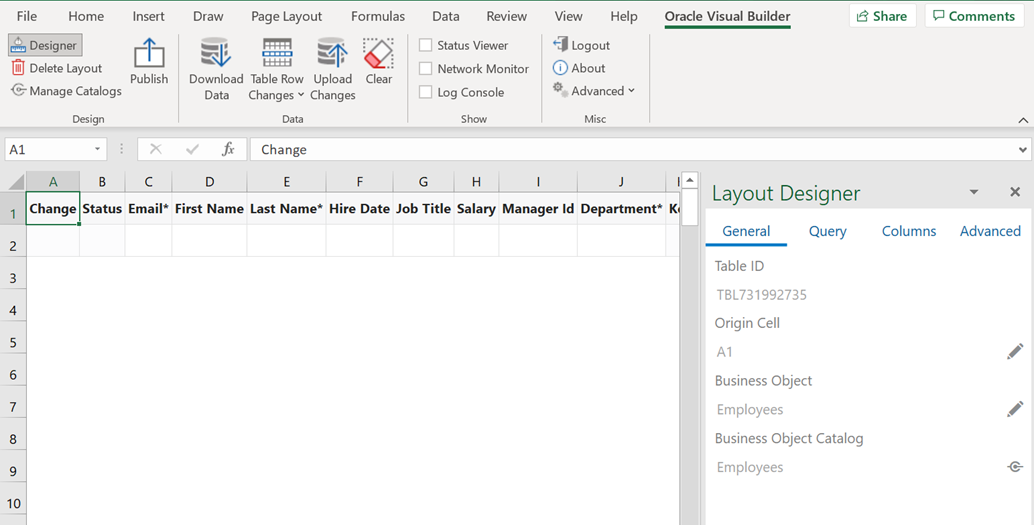Click the Share button
Image resolution: width=1034 pixels, height=525 pixels.
click(882, 16)
